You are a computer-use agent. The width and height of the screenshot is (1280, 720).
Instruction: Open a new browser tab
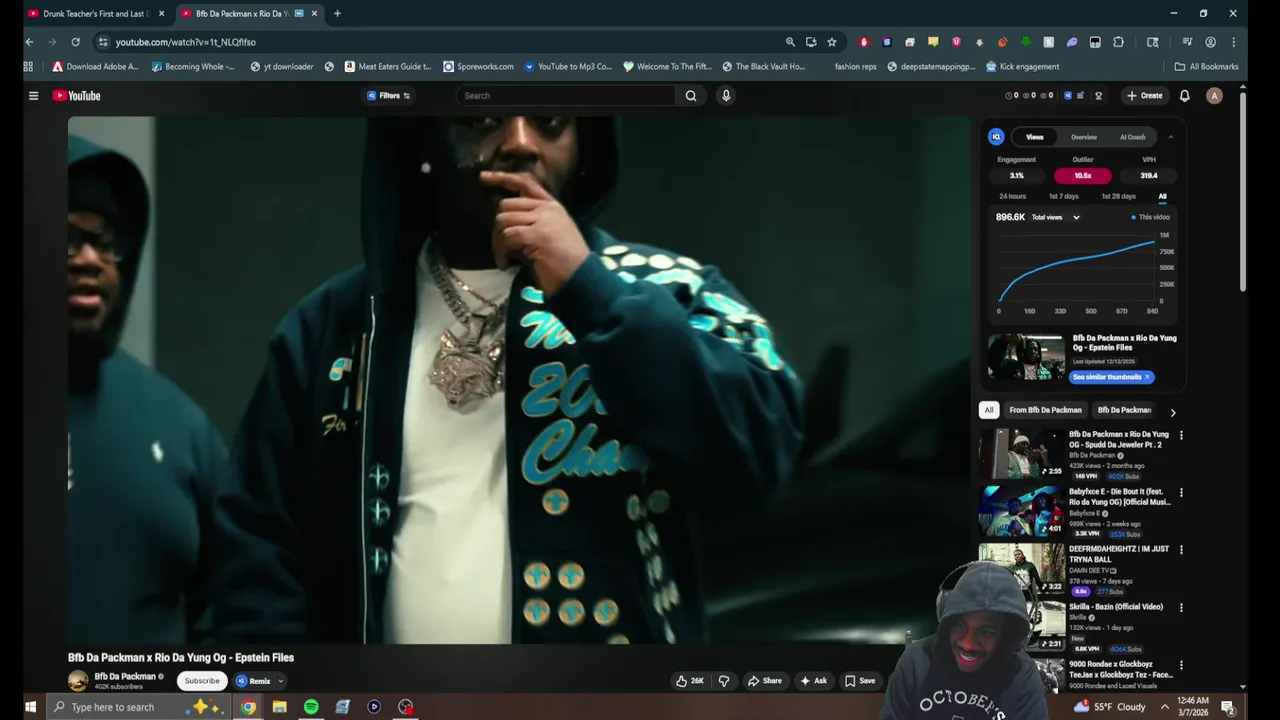click(x=337, y=14)
